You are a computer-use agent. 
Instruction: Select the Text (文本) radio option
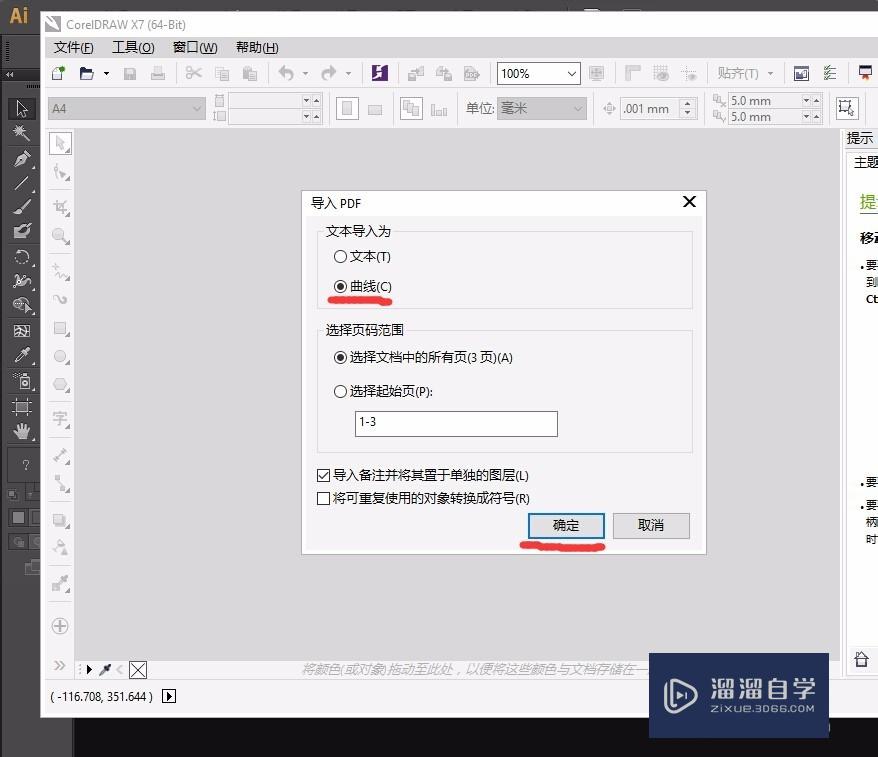(362, 256)
